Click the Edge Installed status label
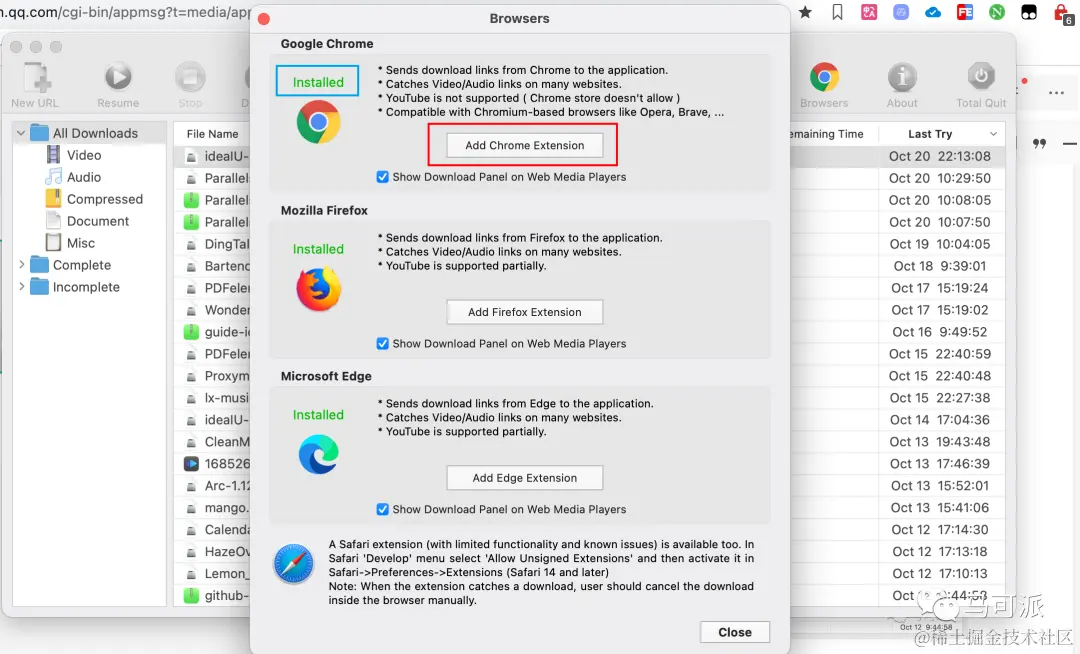The height and width of the screenshot is (654, 1080). 318,415
